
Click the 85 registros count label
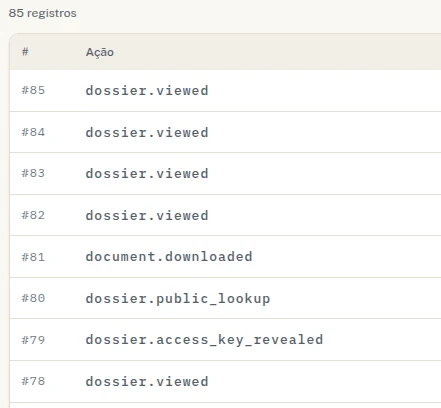[x=42, y=13]
